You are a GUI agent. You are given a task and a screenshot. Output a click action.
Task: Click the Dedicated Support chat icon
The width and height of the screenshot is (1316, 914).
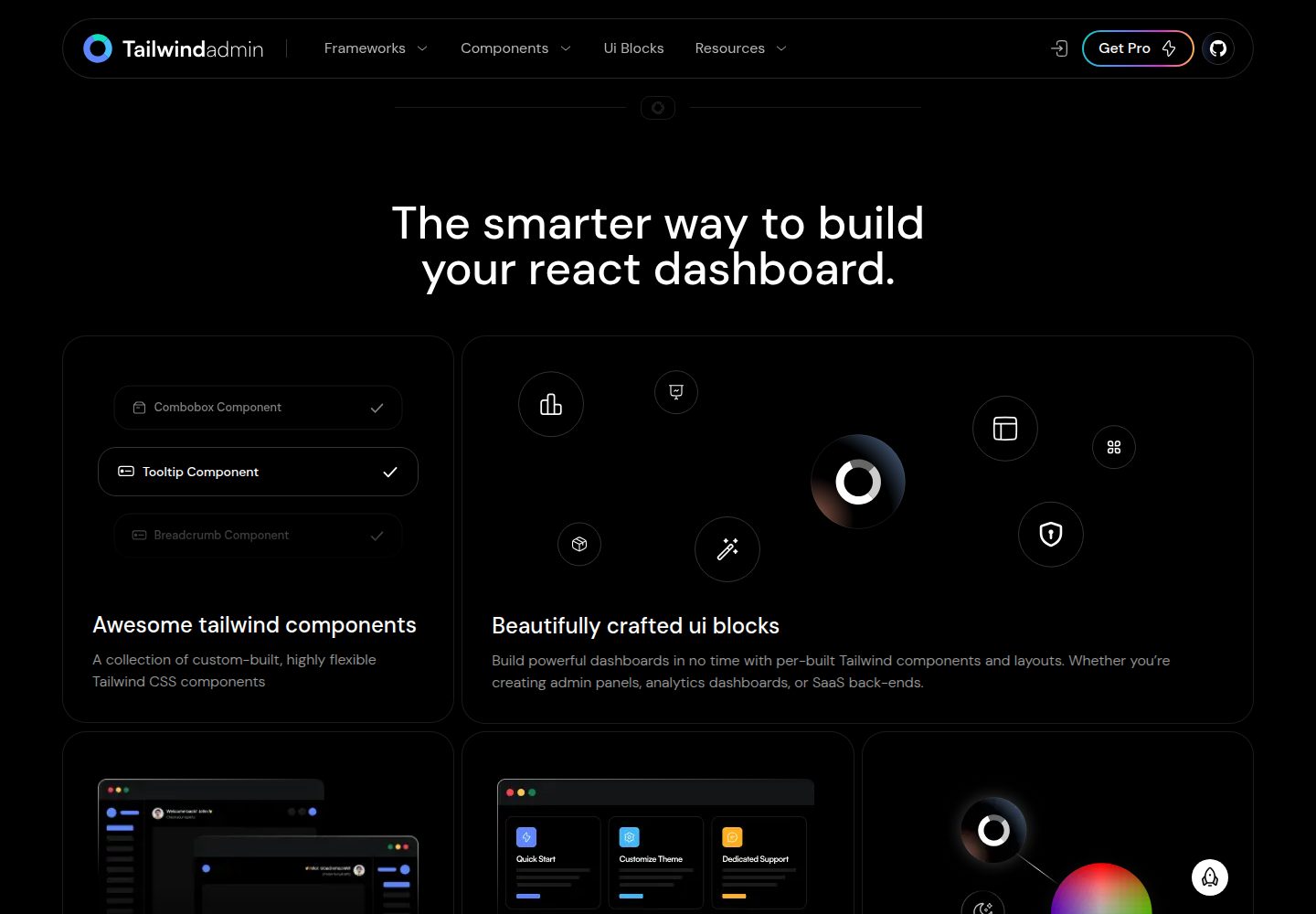[x=732, y=837]
